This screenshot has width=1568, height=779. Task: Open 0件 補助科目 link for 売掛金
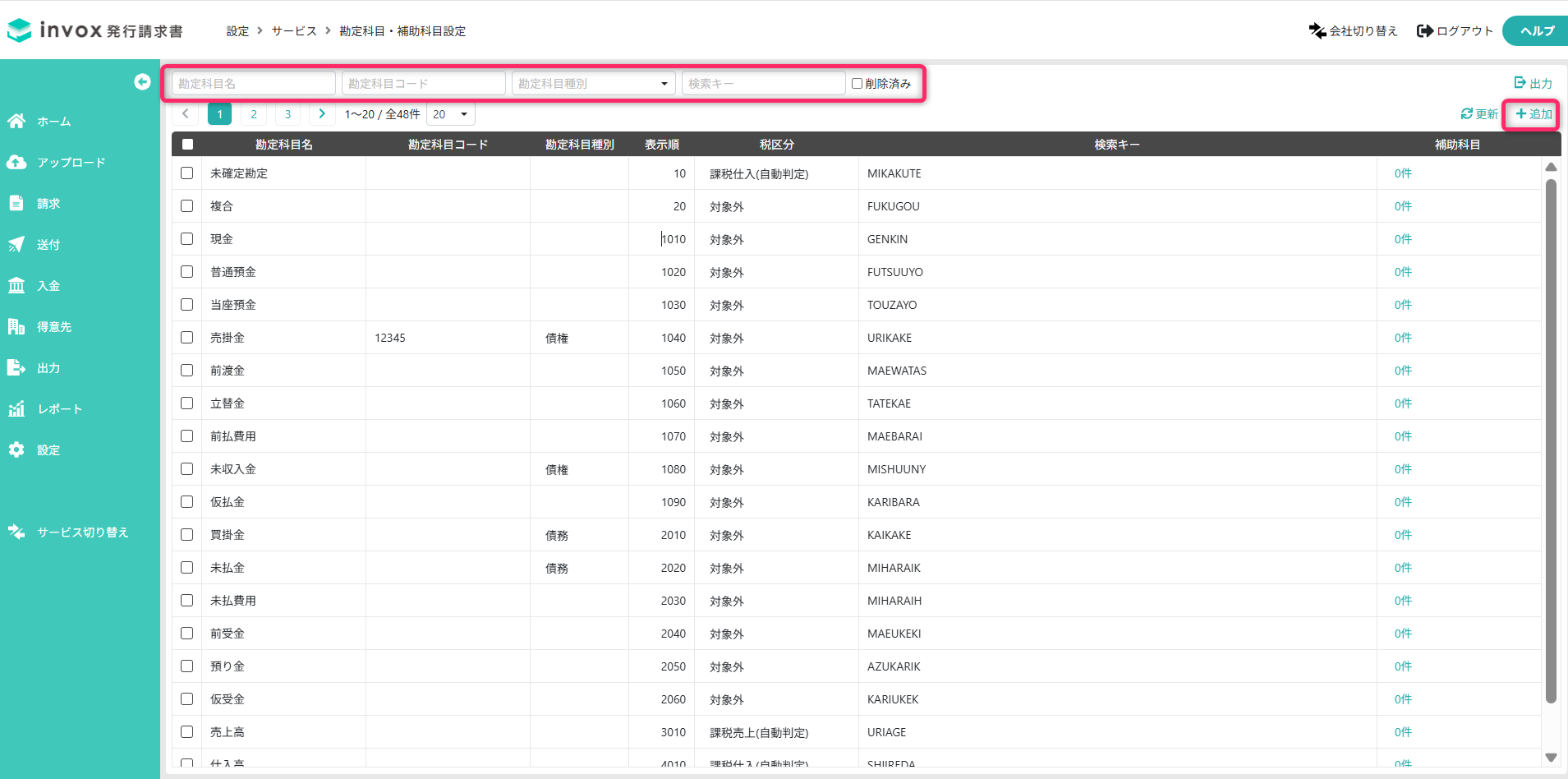[1403, 338]
